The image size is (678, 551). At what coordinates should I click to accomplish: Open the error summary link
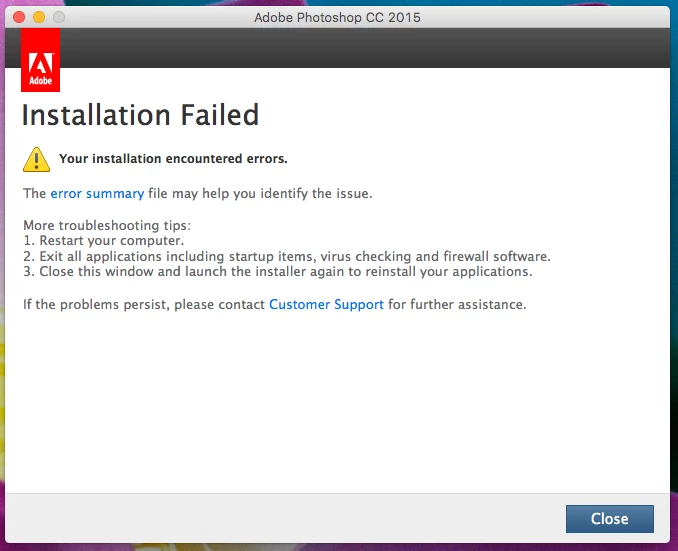point(97,193)
